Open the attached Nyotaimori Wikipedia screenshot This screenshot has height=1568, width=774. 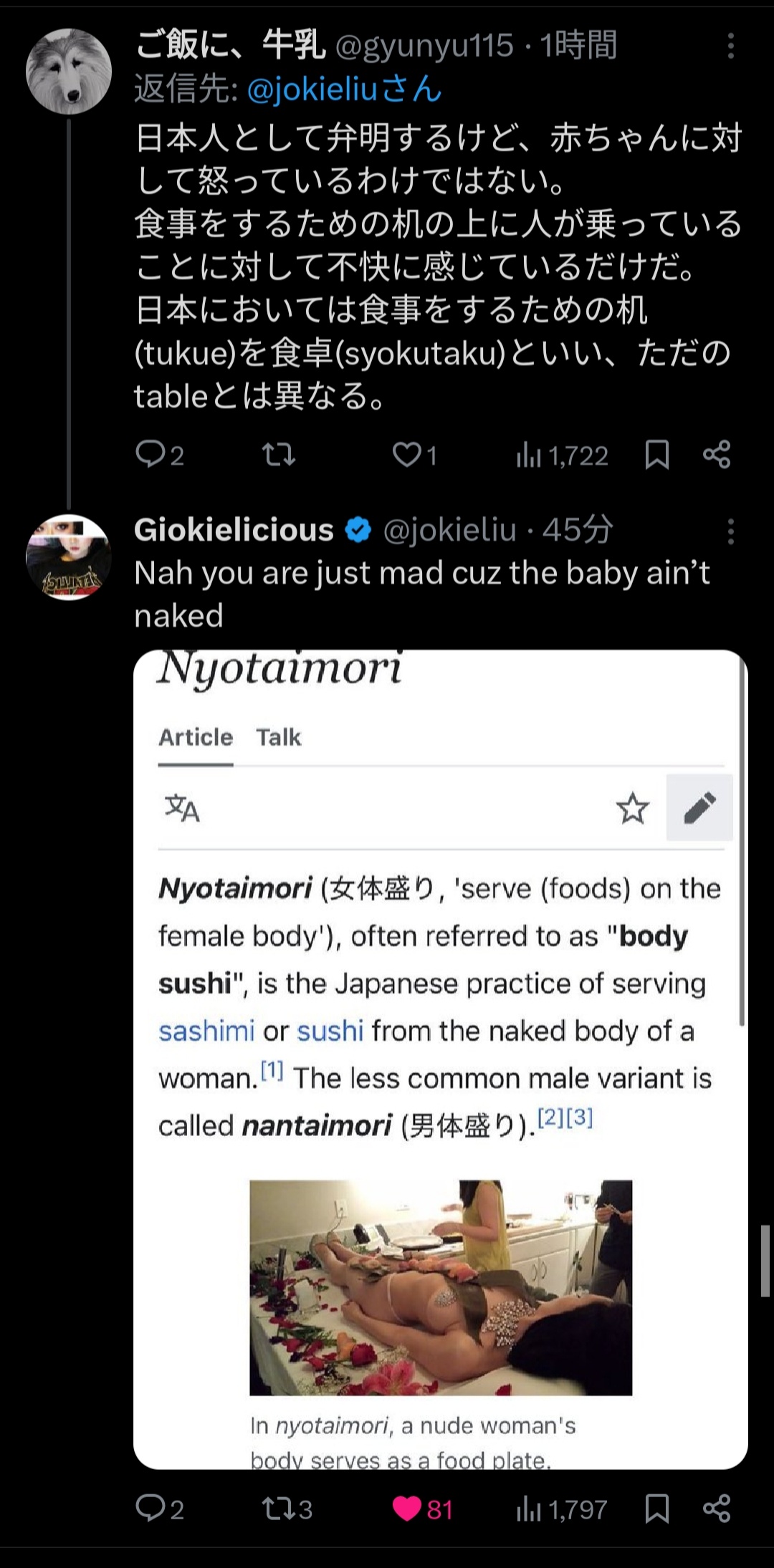[x=440, y=1059]
